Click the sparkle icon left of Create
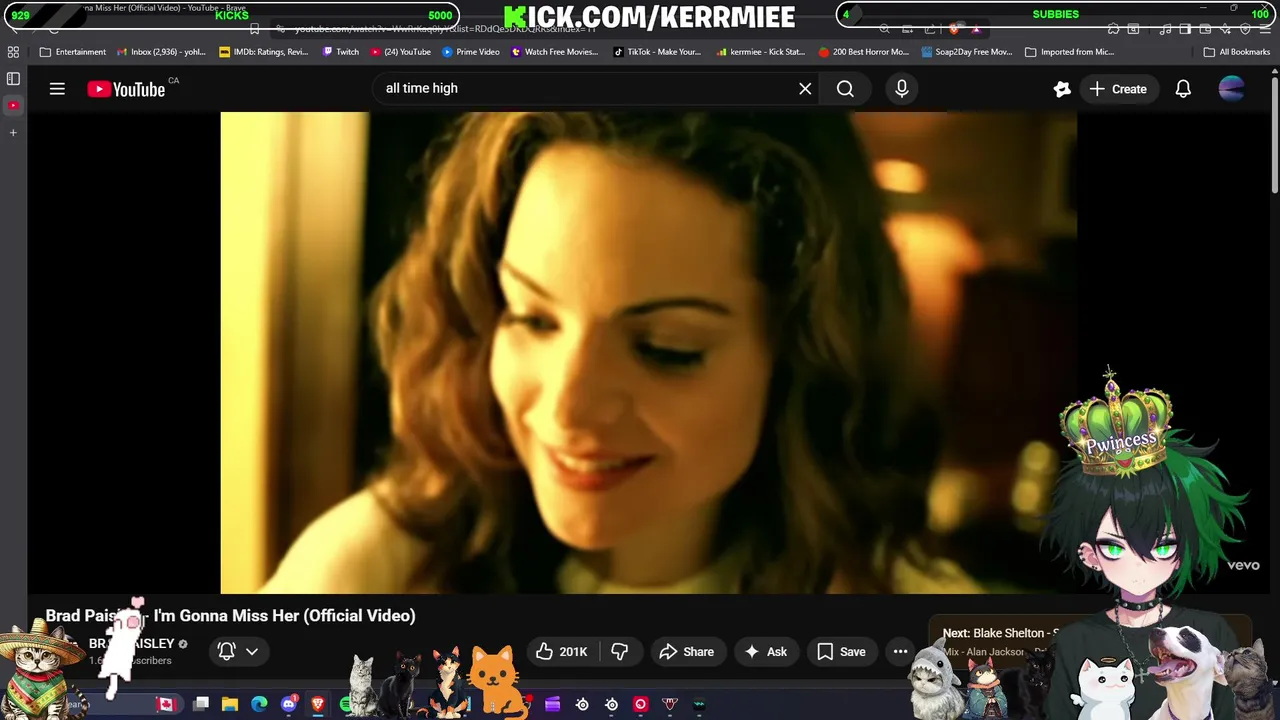 coord(1062,89)
